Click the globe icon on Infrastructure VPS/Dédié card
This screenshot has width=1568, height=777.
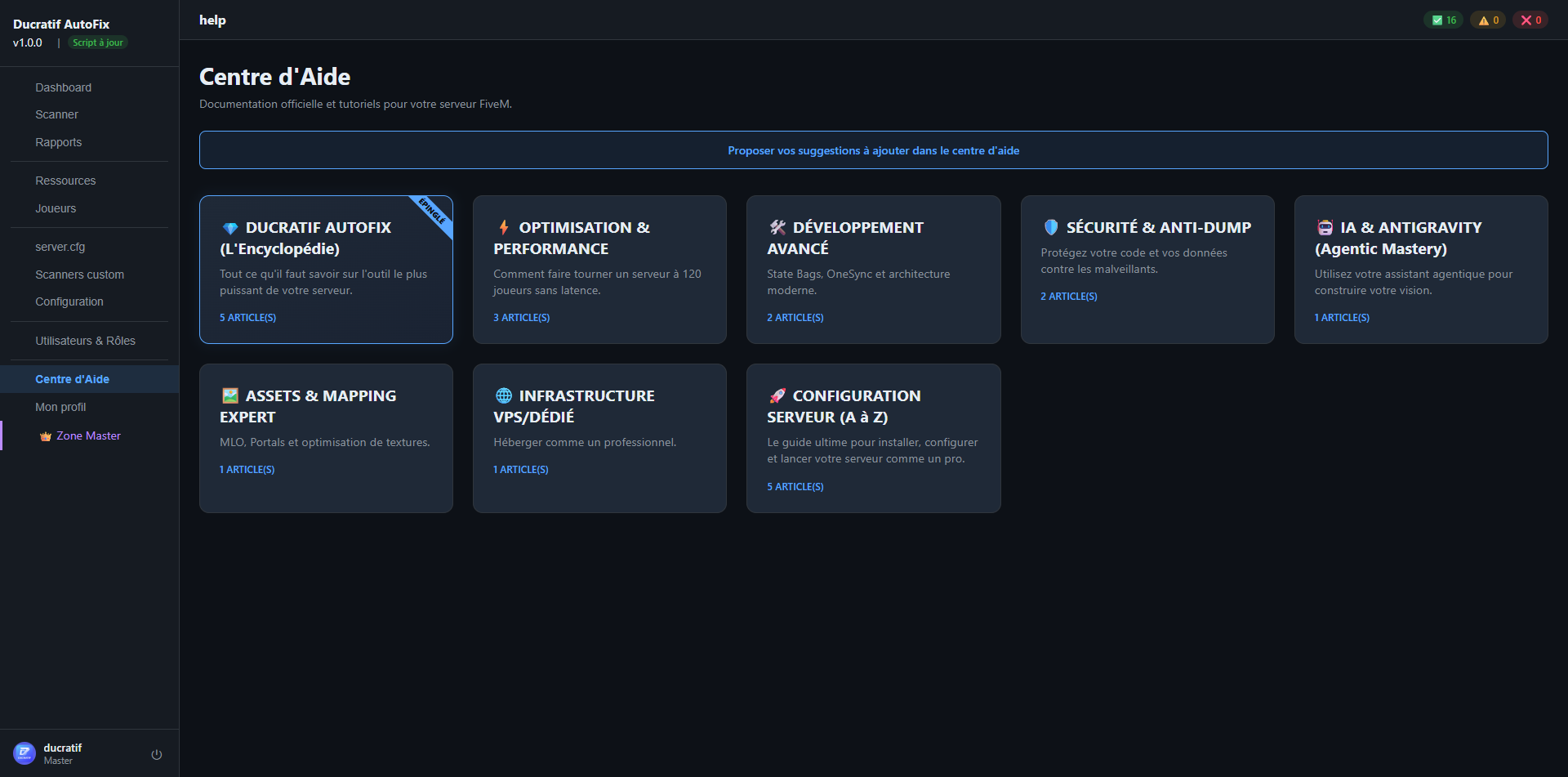pos(504,395)
